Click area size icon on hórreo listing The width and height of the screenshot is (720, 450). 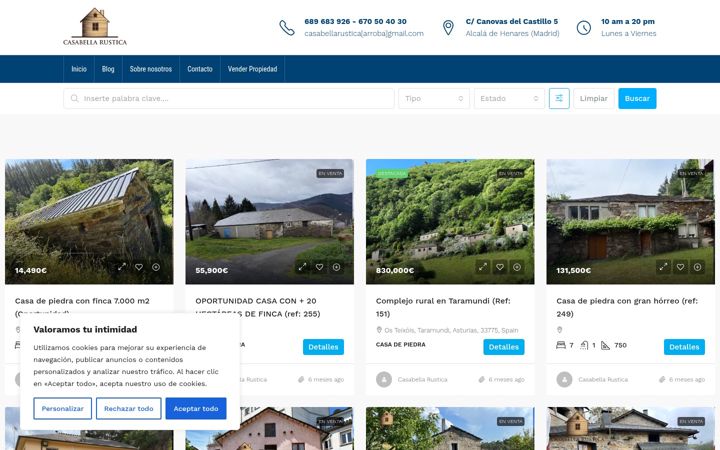(x=606, y=345)
